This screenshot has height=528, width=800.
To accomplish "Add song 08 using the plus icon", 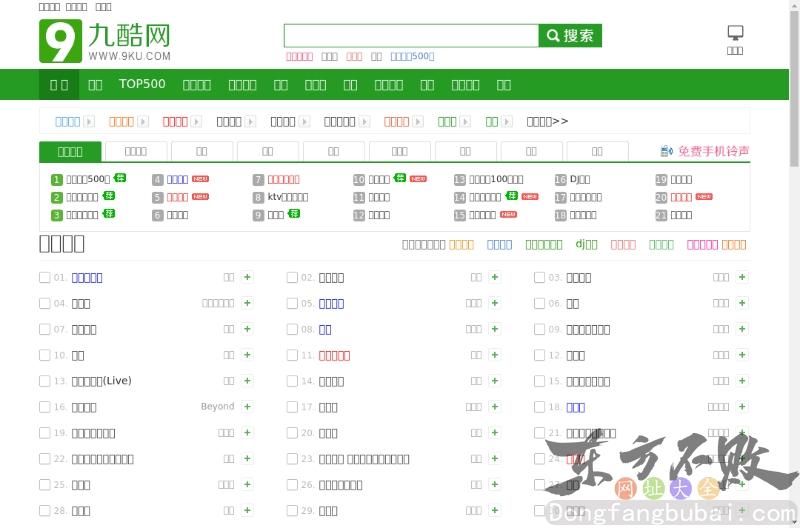I will click(494, 329).
